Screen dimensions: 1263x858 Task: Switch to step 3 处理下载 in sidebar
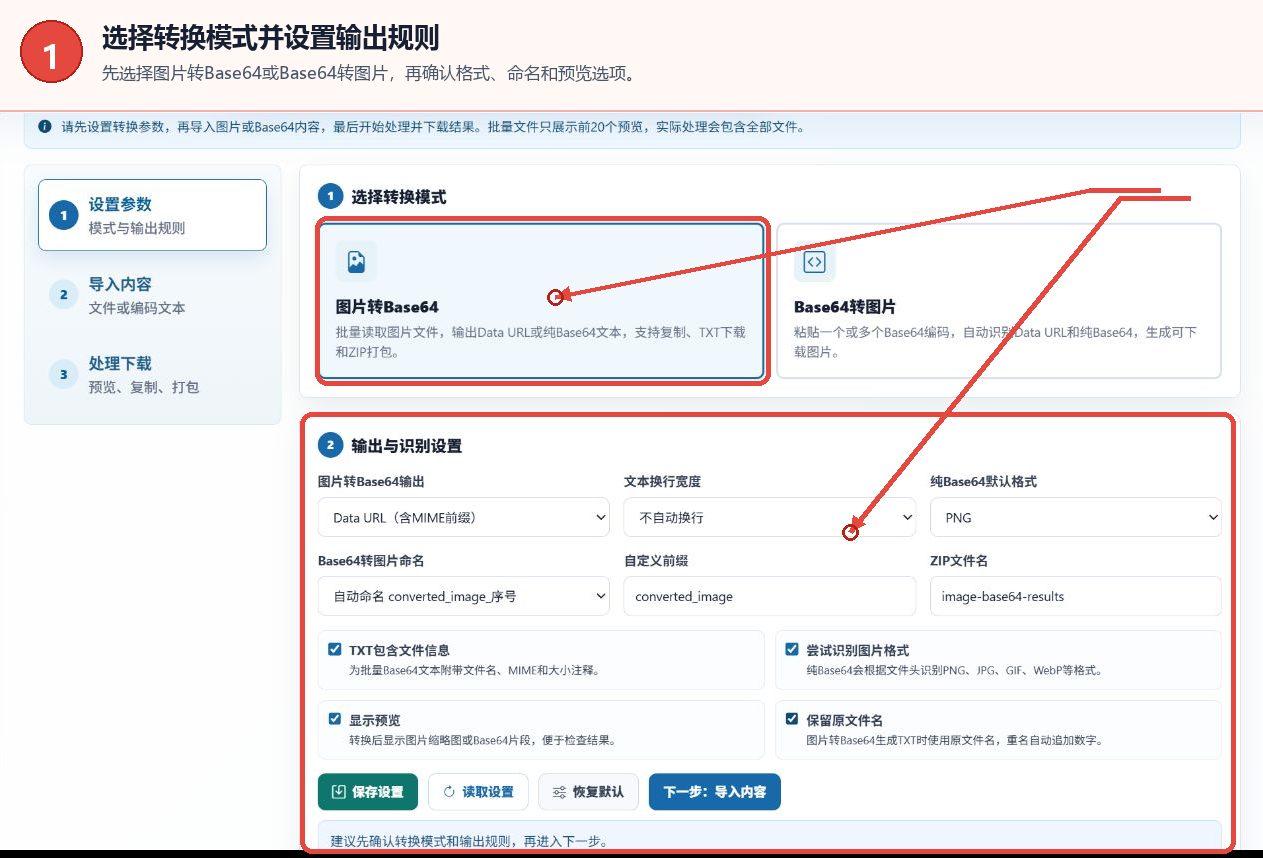point(152,374)
